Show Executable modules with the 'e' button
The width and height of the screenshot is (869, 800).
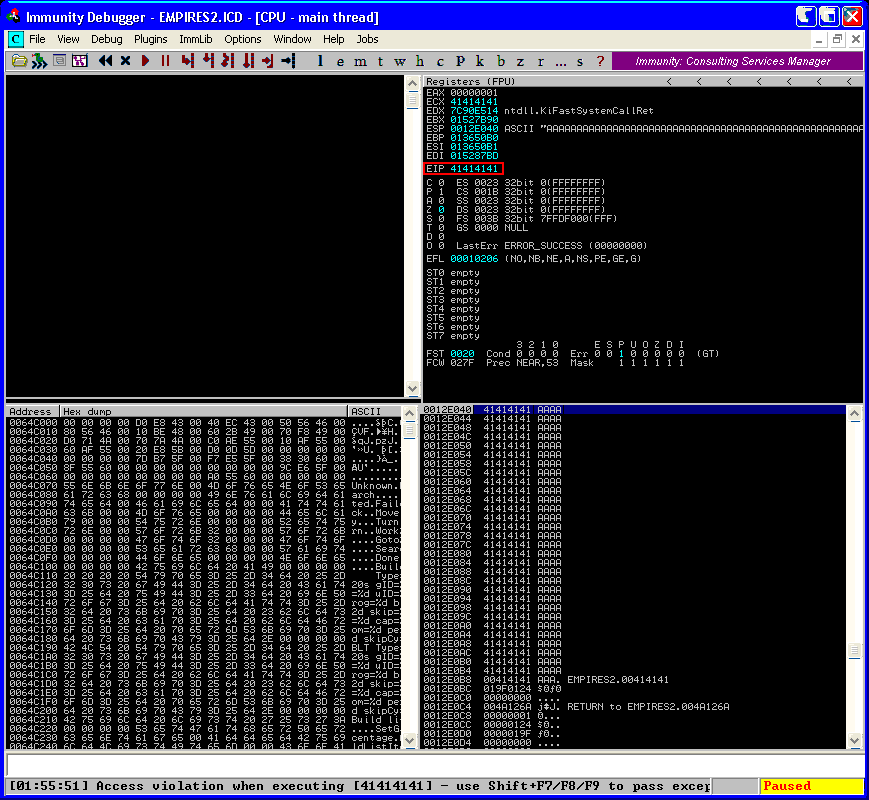pyautogui.click(x=340, y=61)
